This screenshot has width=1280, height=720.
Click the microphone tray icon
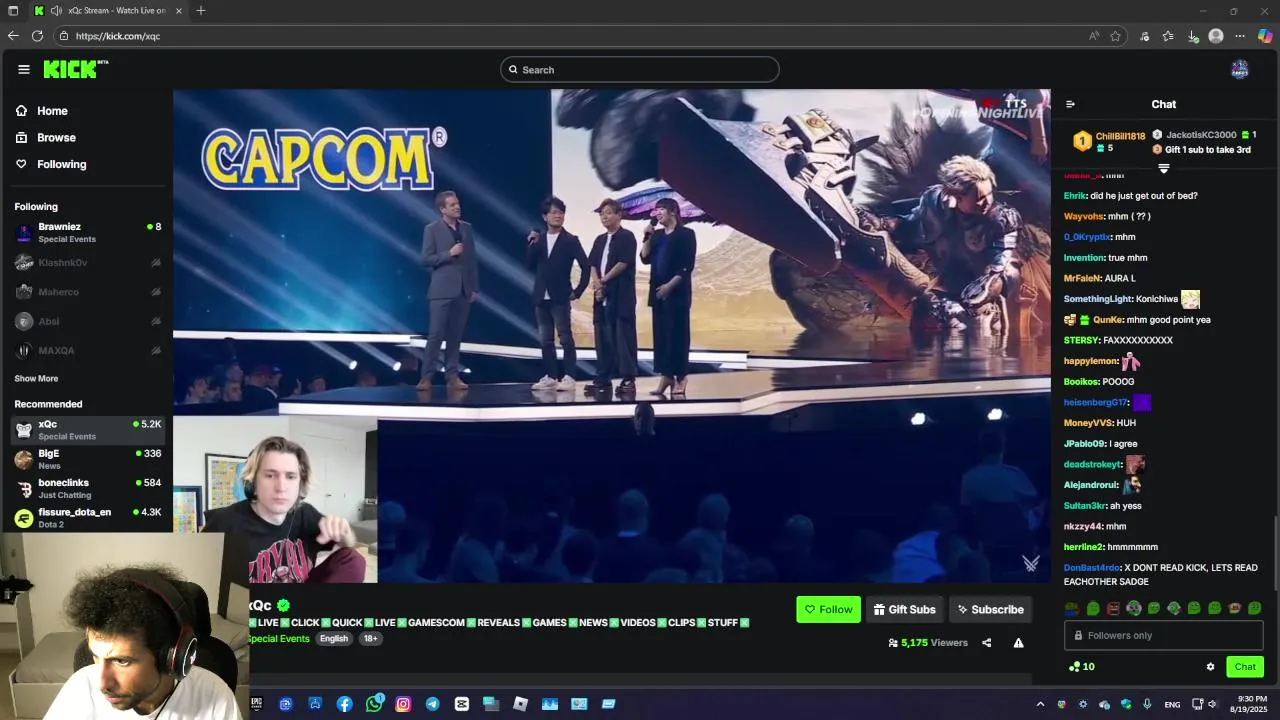(x=1147, y=704)
